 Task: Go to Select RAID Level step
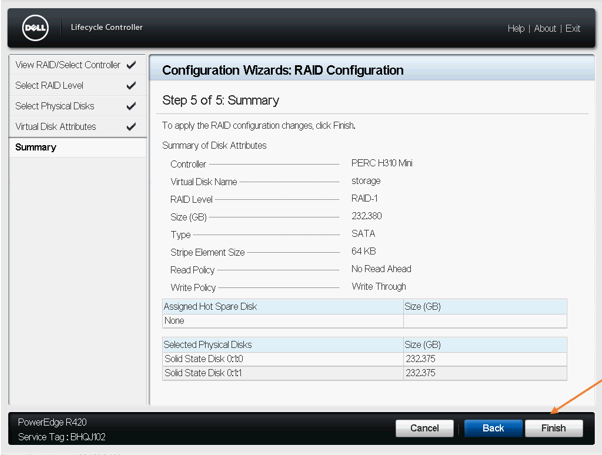[x=77, y=85]
